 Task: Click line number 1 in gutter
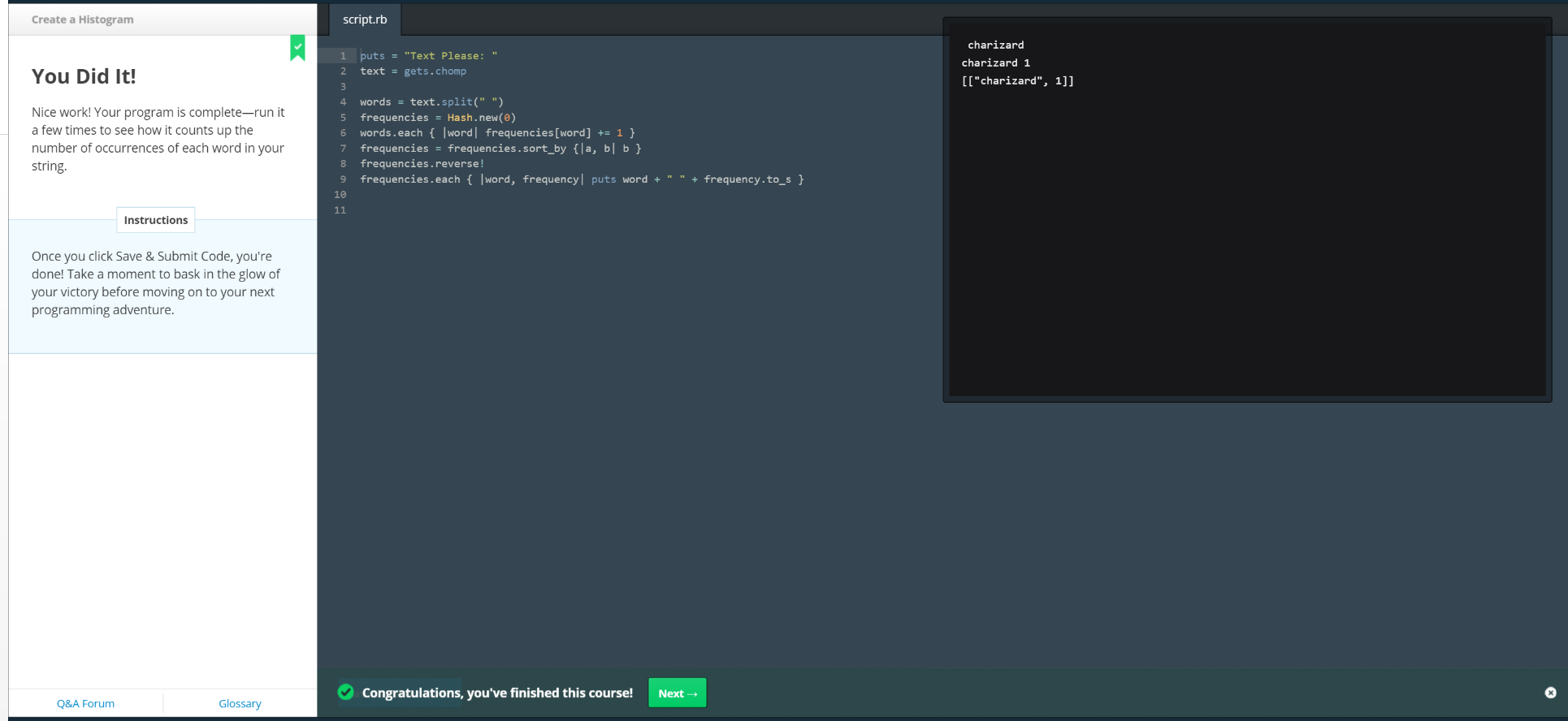pos(343,56)
